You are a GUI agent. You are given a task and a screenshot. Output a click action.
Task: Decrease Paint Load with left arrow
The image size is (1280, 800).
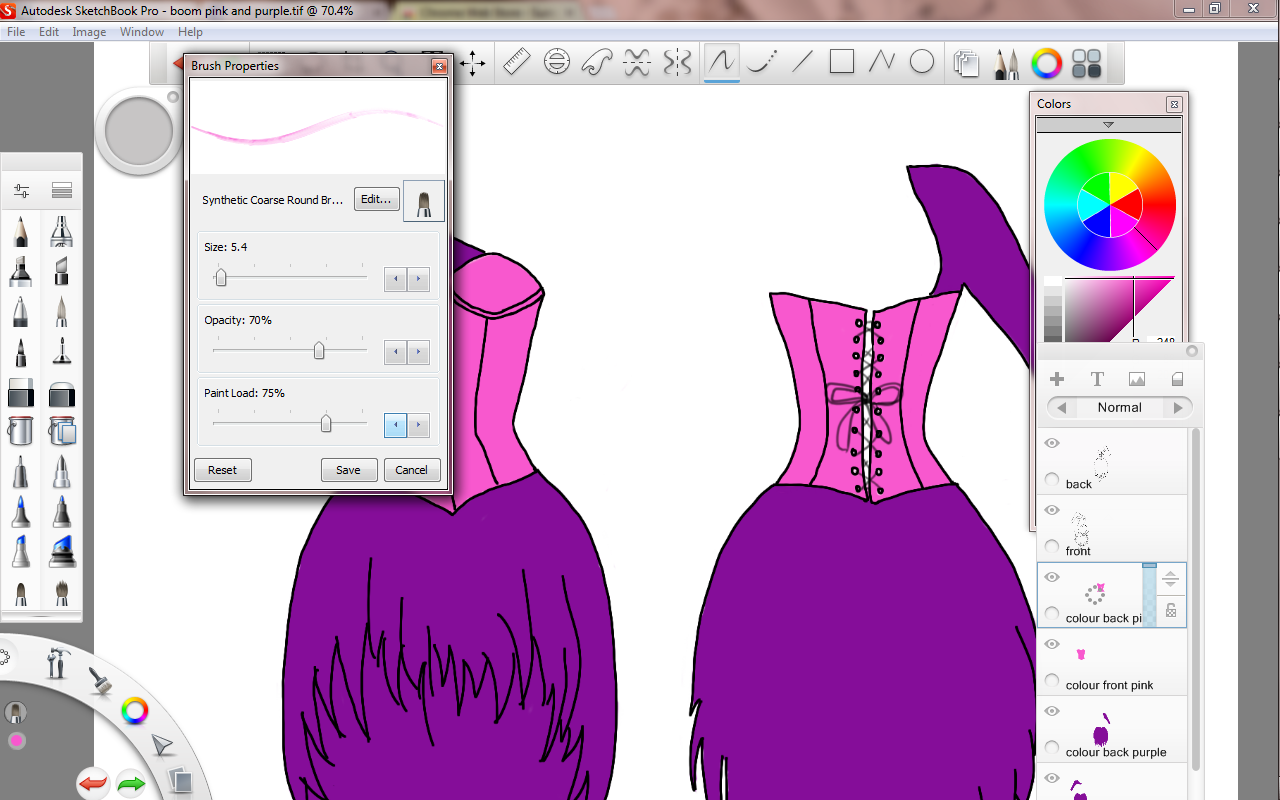(x=395, y=426)
